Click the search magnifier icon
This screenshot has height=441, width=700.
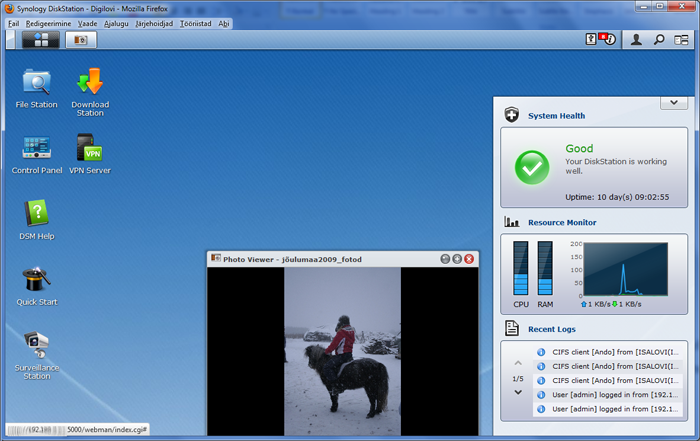(x=659, y=40)
